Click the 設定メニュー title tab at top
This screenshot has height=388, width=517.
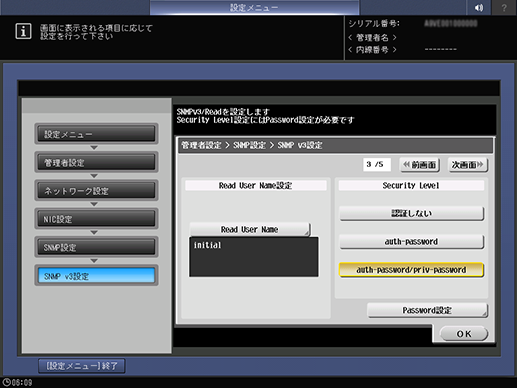coord(254,7)
